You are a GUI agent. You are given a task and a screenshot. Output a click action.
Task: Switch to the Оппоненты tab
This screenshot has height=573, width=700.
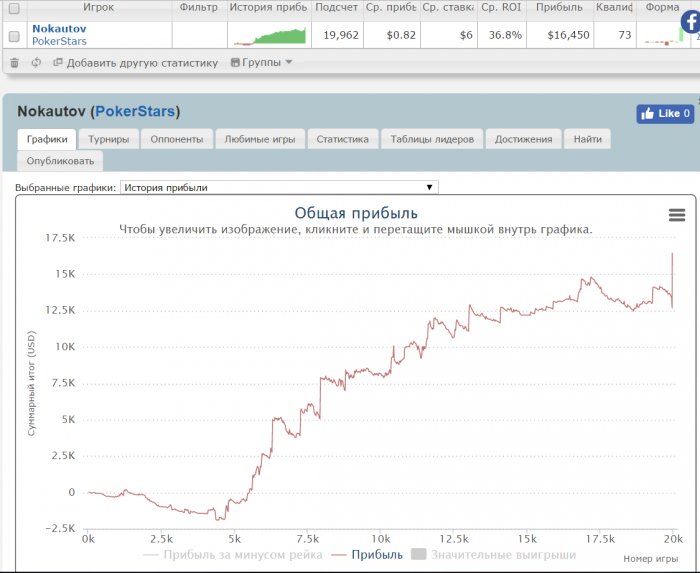coord(177,139)
